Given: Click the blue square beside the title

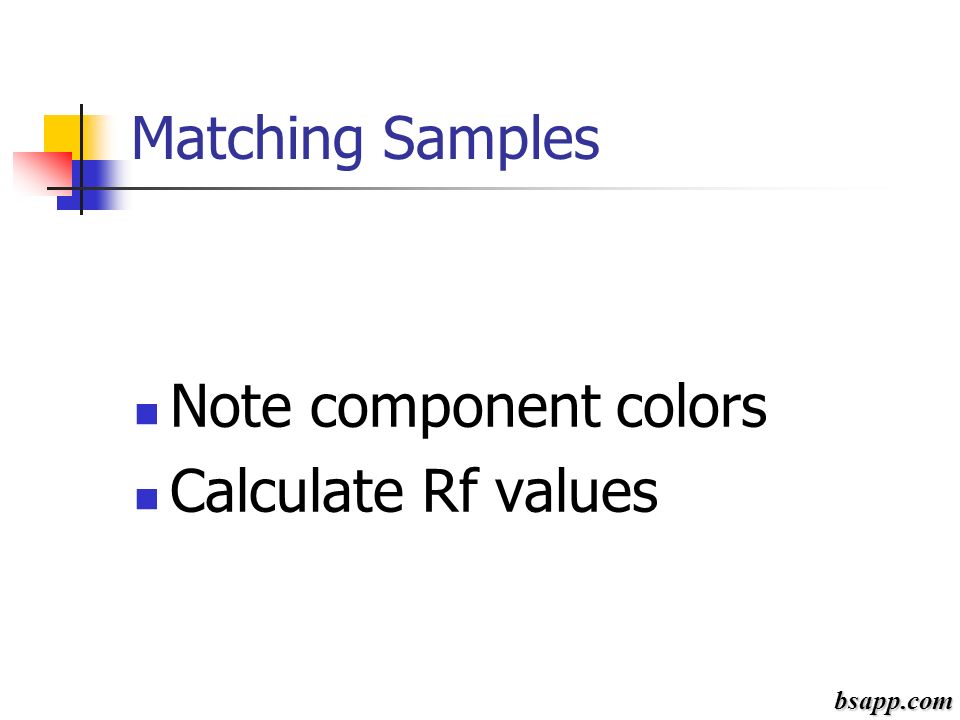Looking at the screenshot, I should tap(94, 184).
